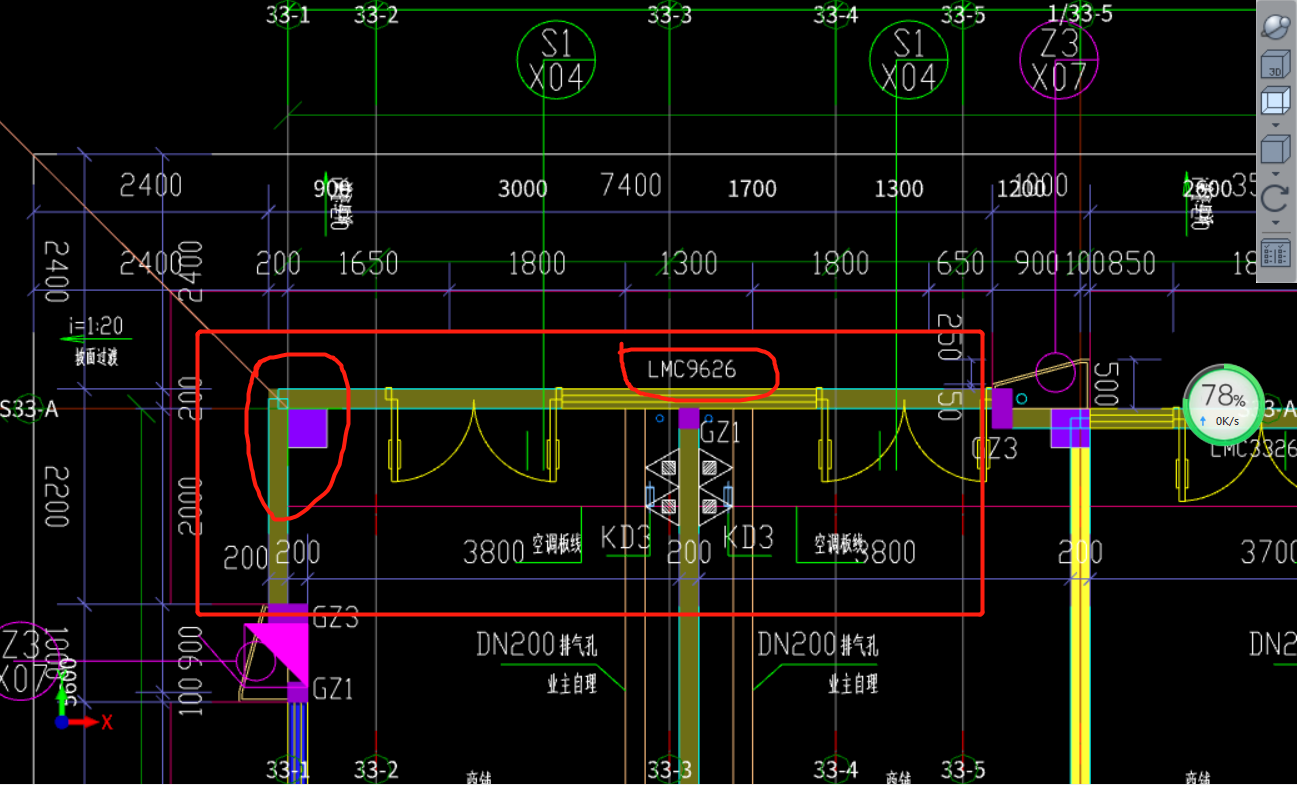Image resolution: width=1297 pixels, height=785 pixels.
Task: Click the right DN200排气孔 label
Action: (818, 645)
